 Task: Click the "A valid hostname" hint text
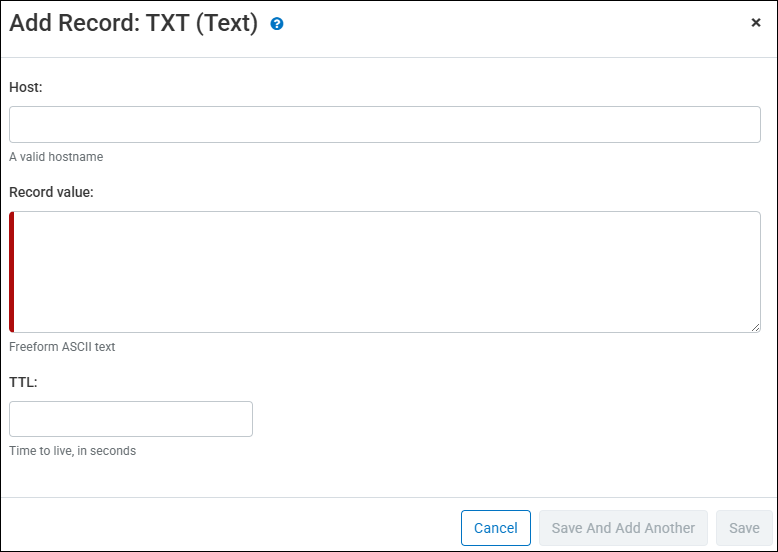point(56,157)
